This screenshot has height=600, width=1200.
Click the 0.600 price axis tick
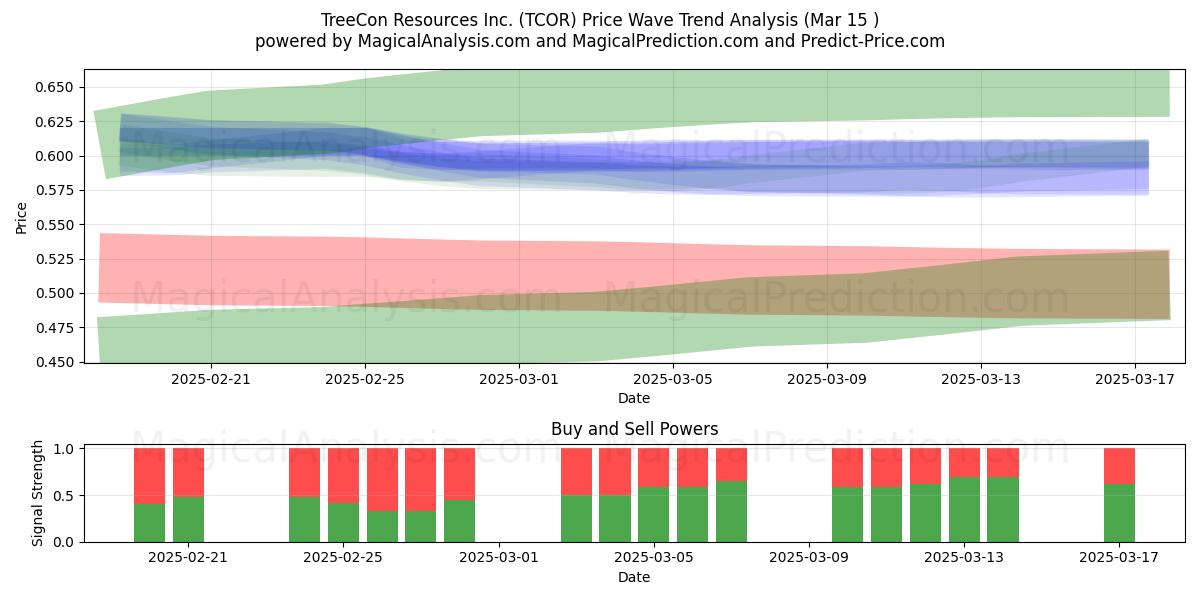coord(56,156)
